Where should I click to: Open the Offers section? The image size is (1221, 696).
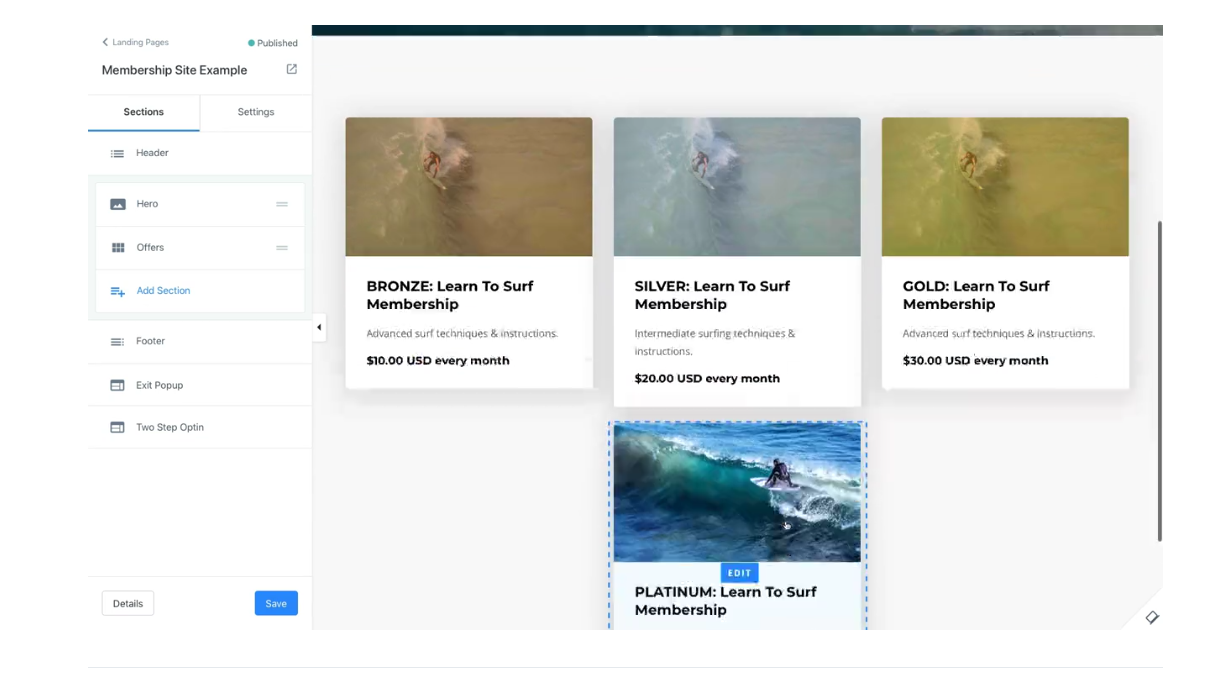click(x=200, y=248)
